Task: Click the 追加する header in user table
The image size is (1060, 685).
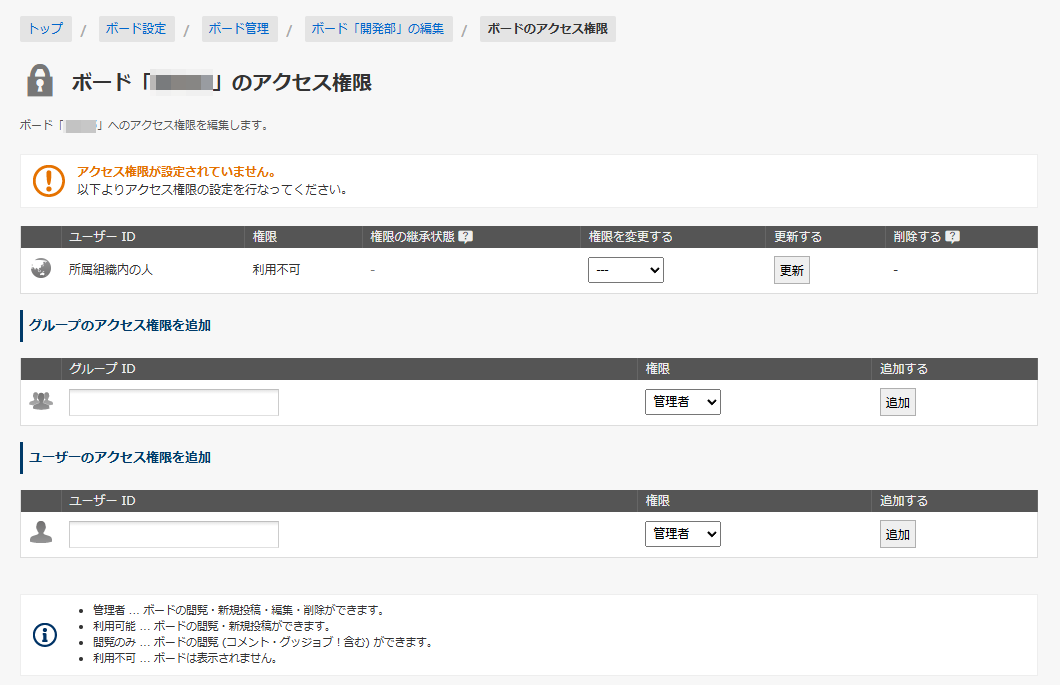Action: 904,500
